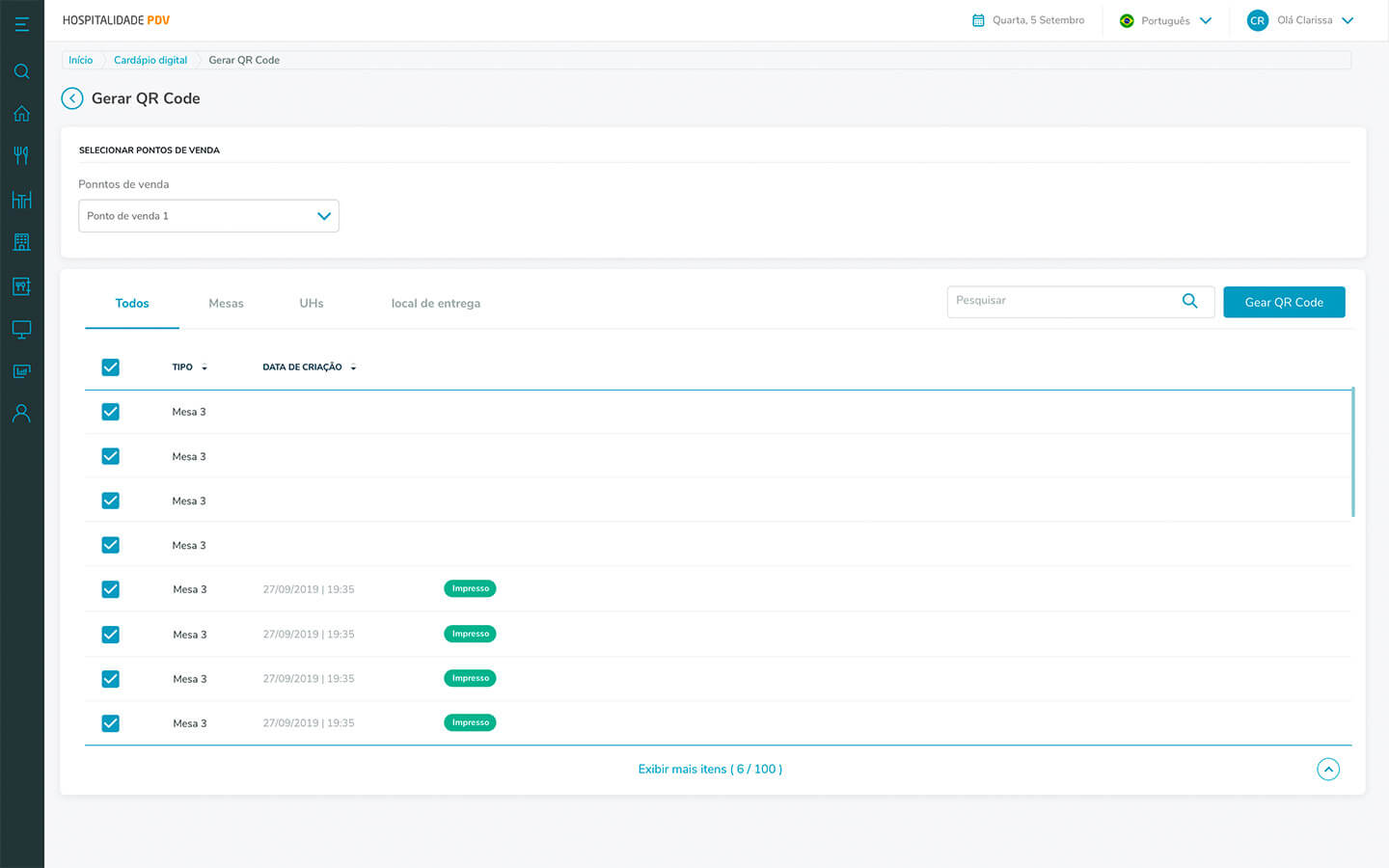The width and height of the screenshot is (1389, 868).
Task: Go to the home icon in sidebar
Action: click(21, 114)
